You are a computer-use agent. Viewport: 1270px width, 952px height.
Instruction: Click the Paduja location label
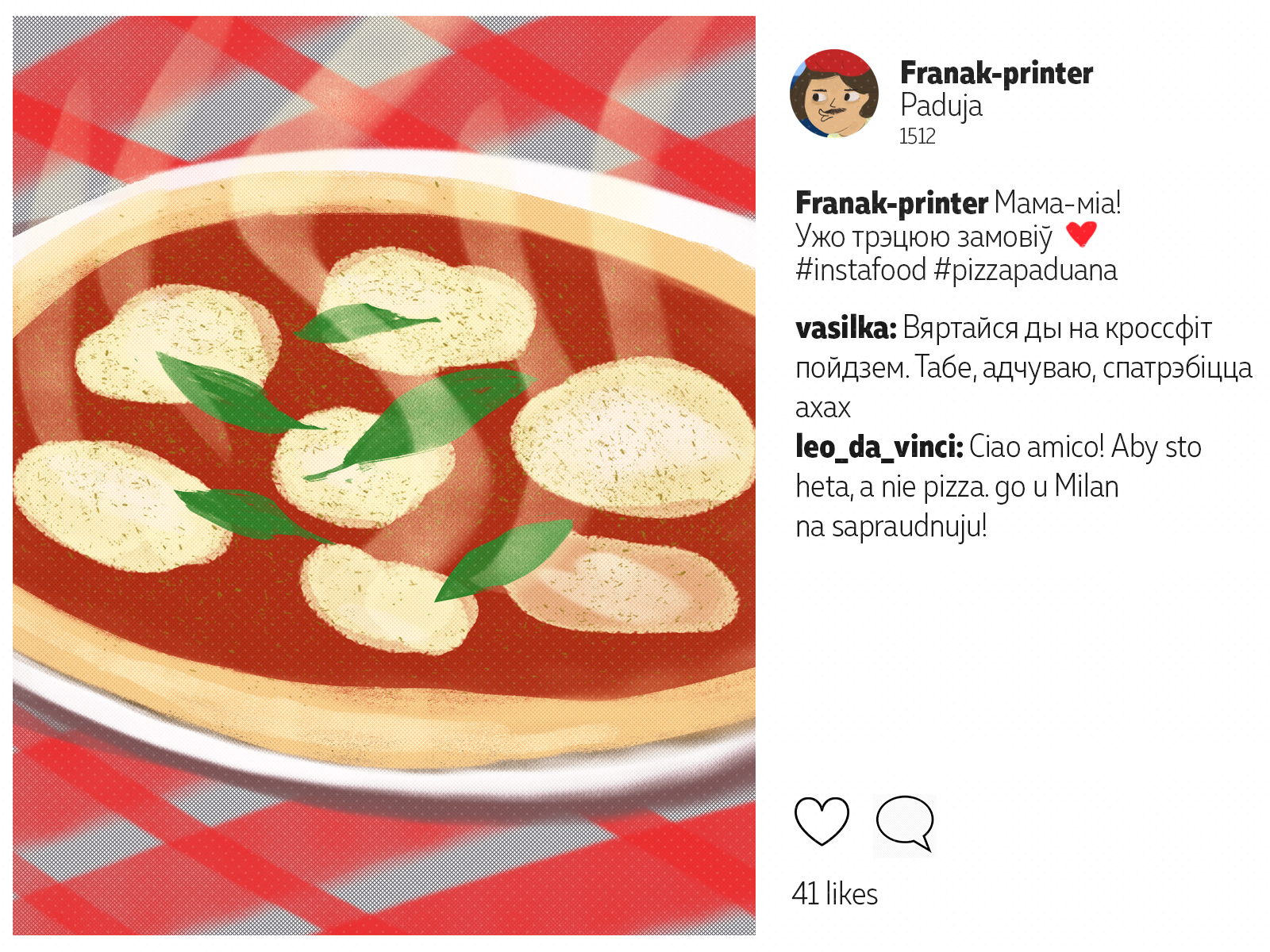(x=941, y=106)
